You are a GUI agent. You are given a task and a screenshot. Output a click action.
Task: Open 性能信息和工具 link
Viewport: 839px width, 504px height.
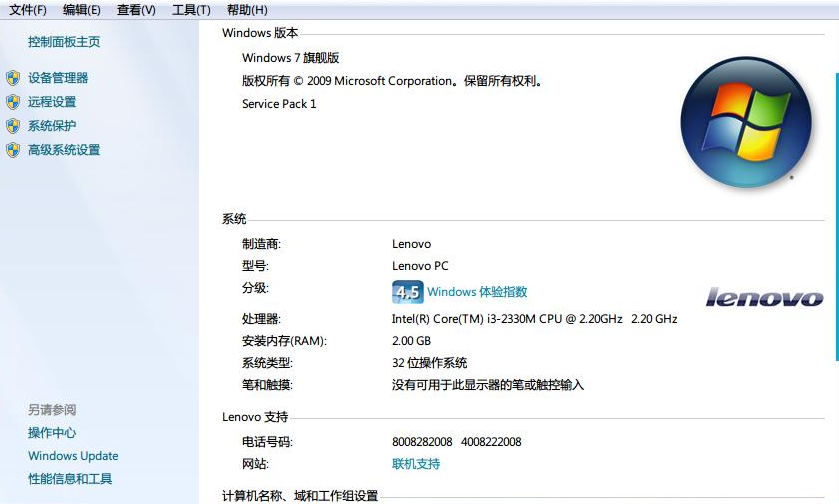70,479
